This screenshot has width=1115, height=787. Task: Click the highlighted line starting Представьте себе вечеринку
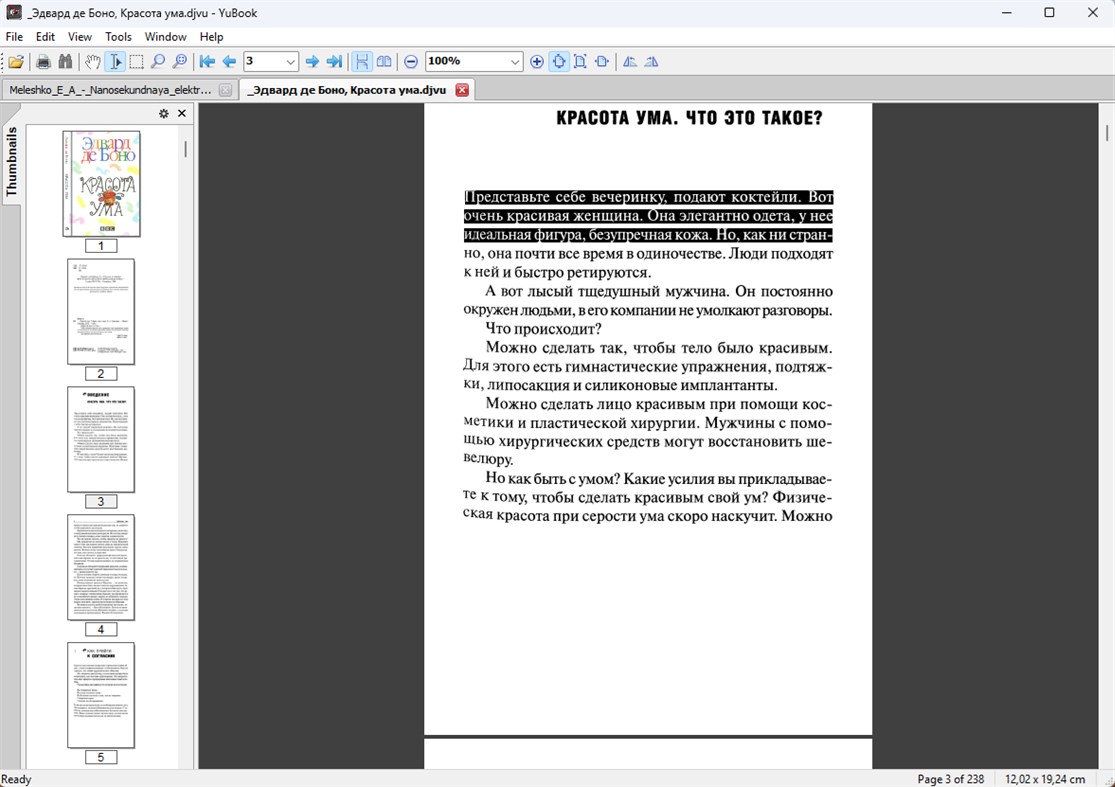tap(649, 197)
